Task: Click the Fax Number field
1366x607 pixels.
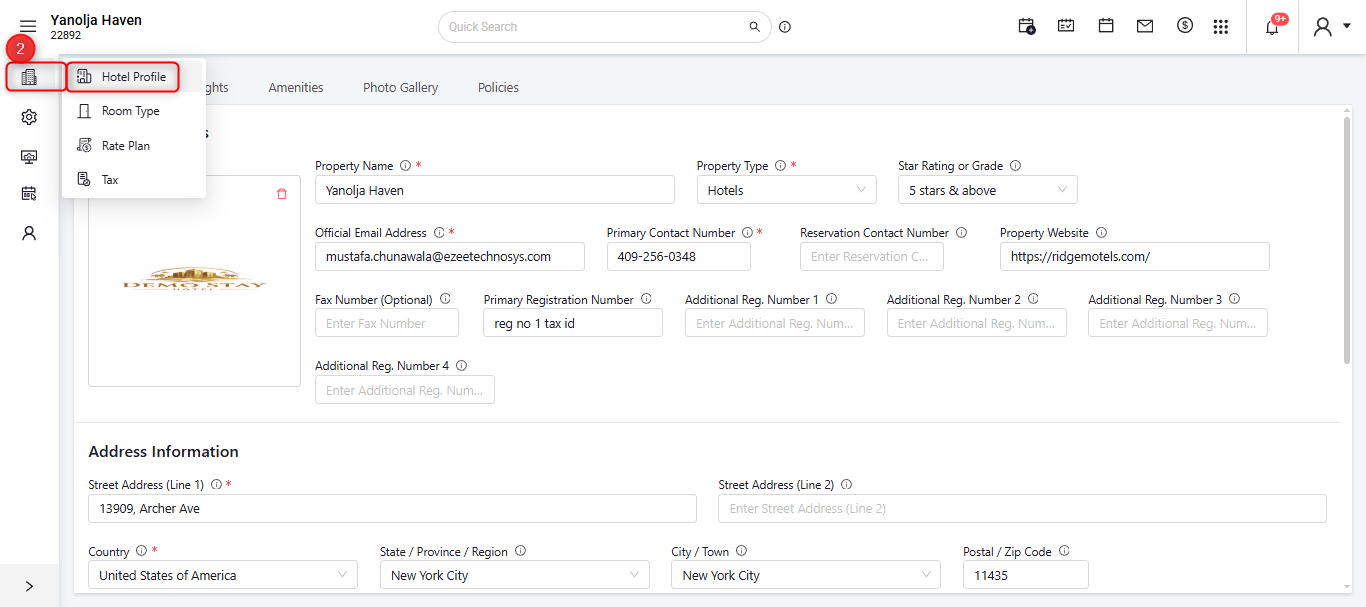Action: (387, 323)
